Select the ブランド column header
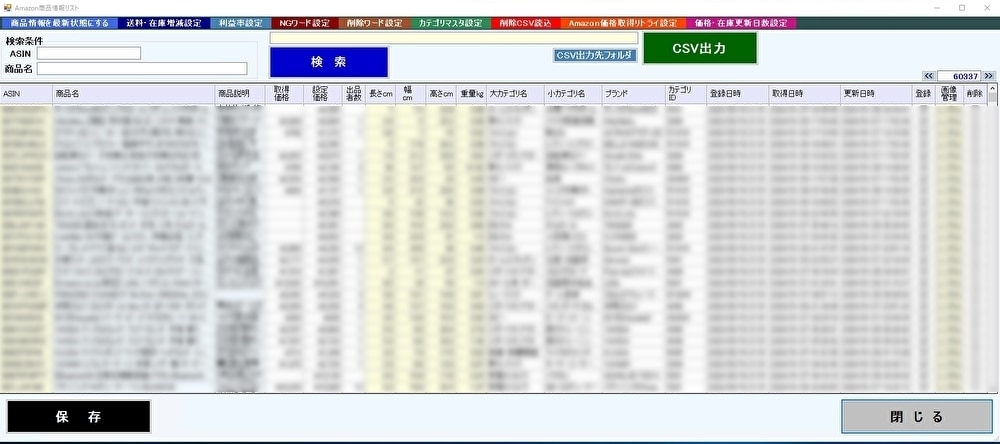This screenshot has width=1000, height=444. pyautogui.click(x=633, y=94)
